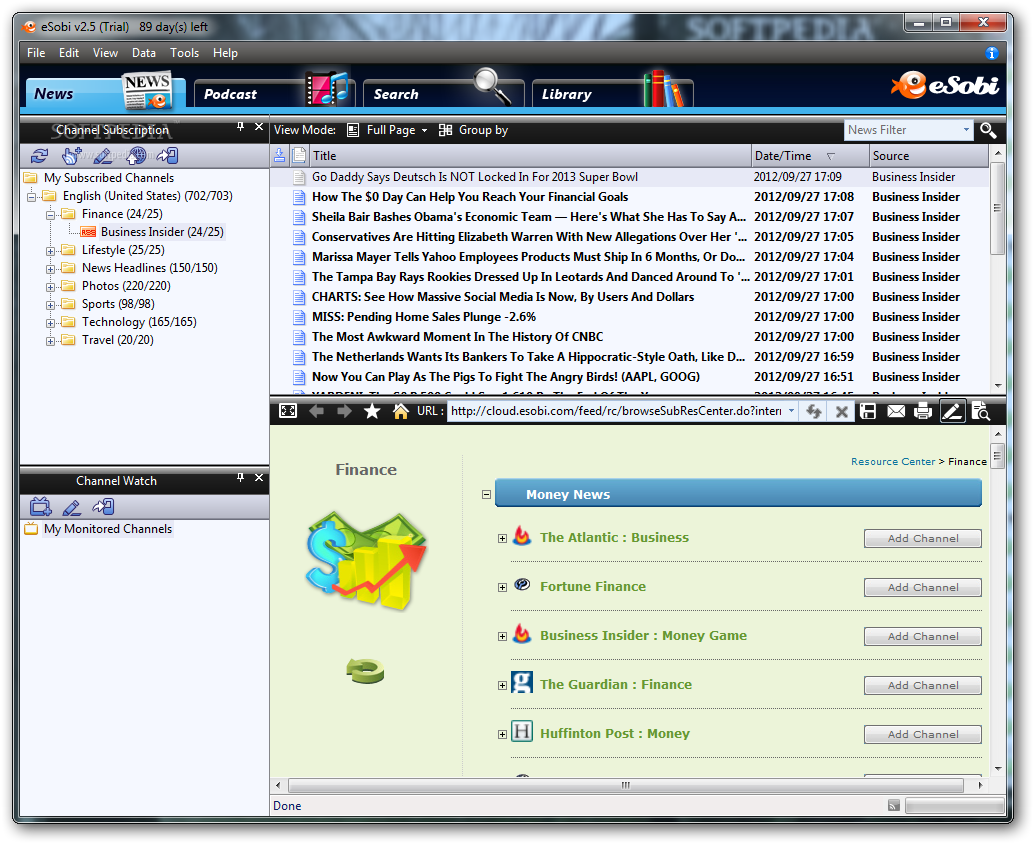Open the Data menu

(x=143, y=53)
